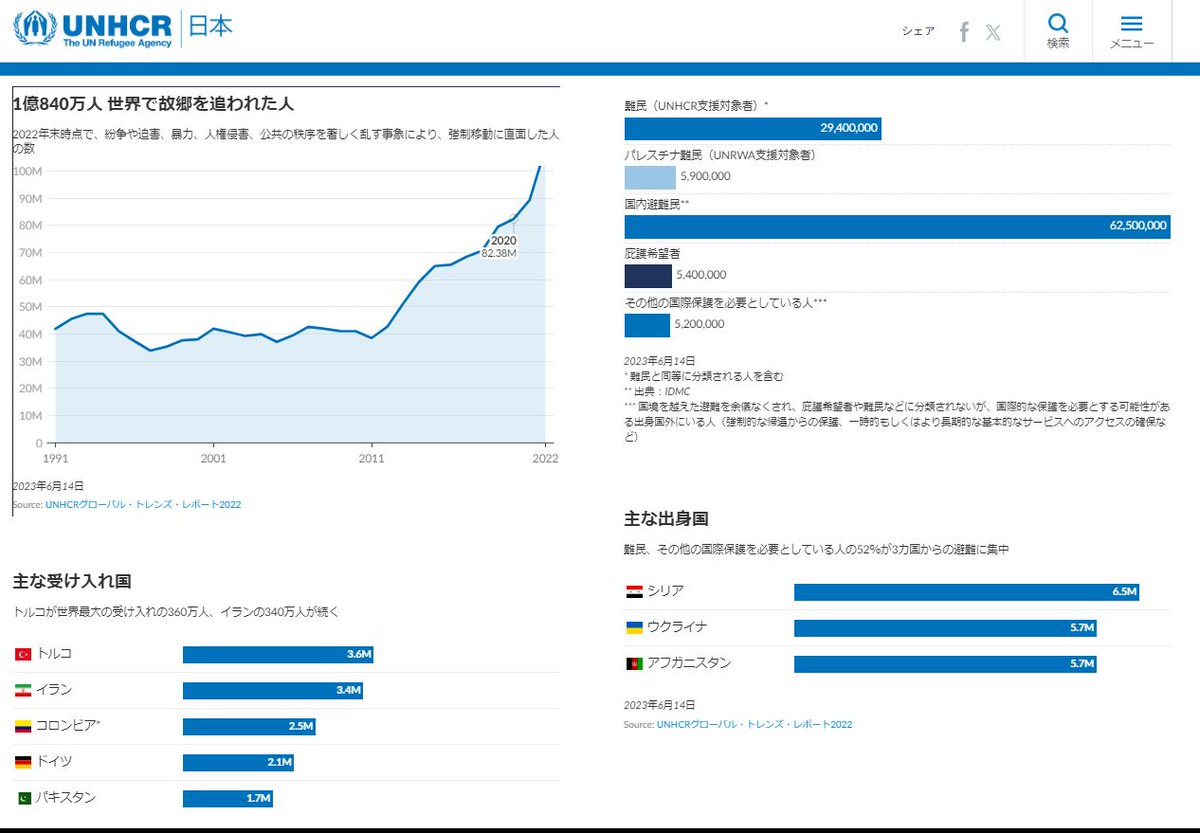Viewport: 1200px width, 833px height.
Task: Click the light blue 5,900,000 Palestine refugee bar
Action: click(650, 177)
